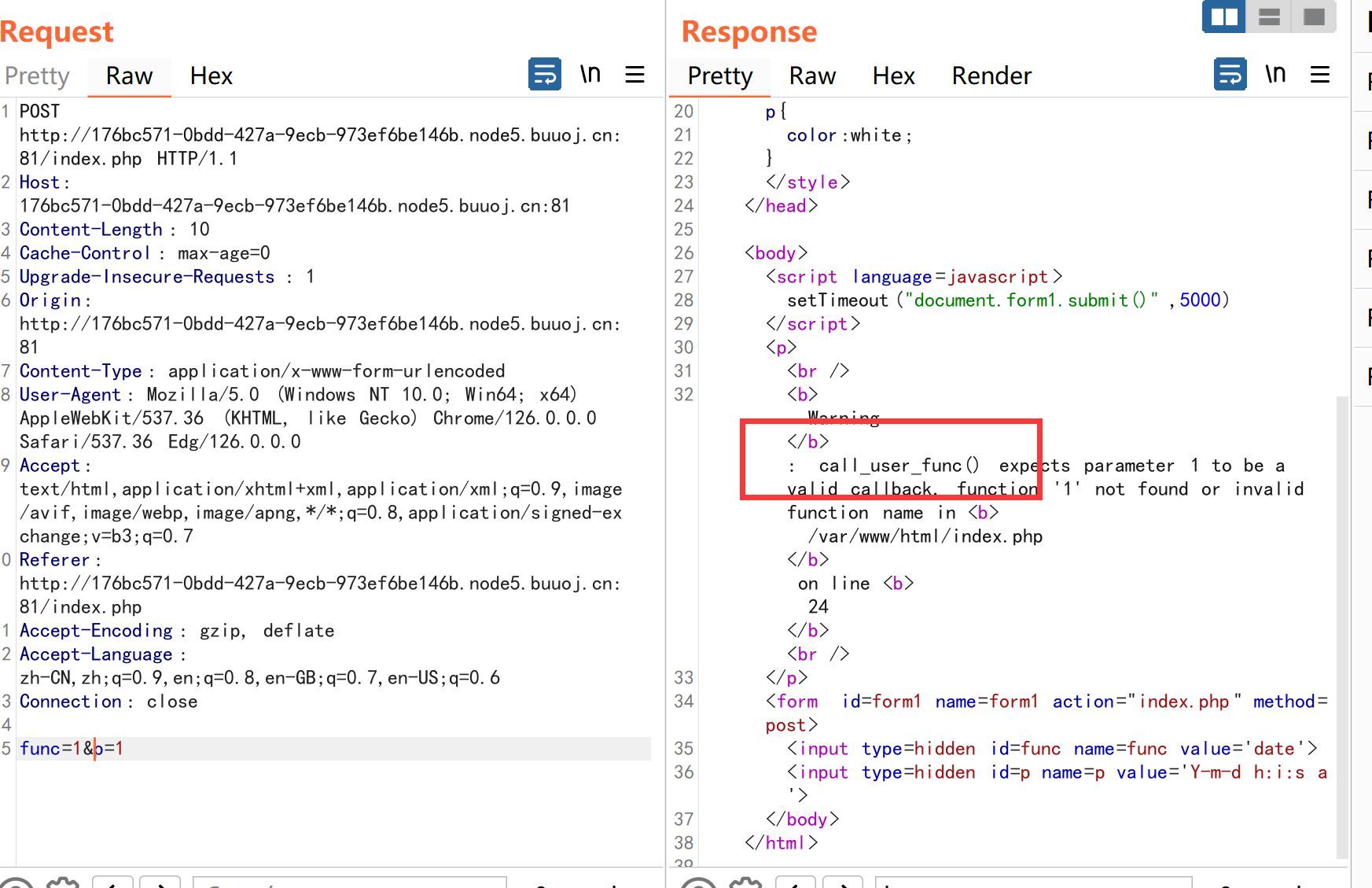
Task: Click the Response search field at bottom
Action: pyautogui.click(x=1033, y=882)
